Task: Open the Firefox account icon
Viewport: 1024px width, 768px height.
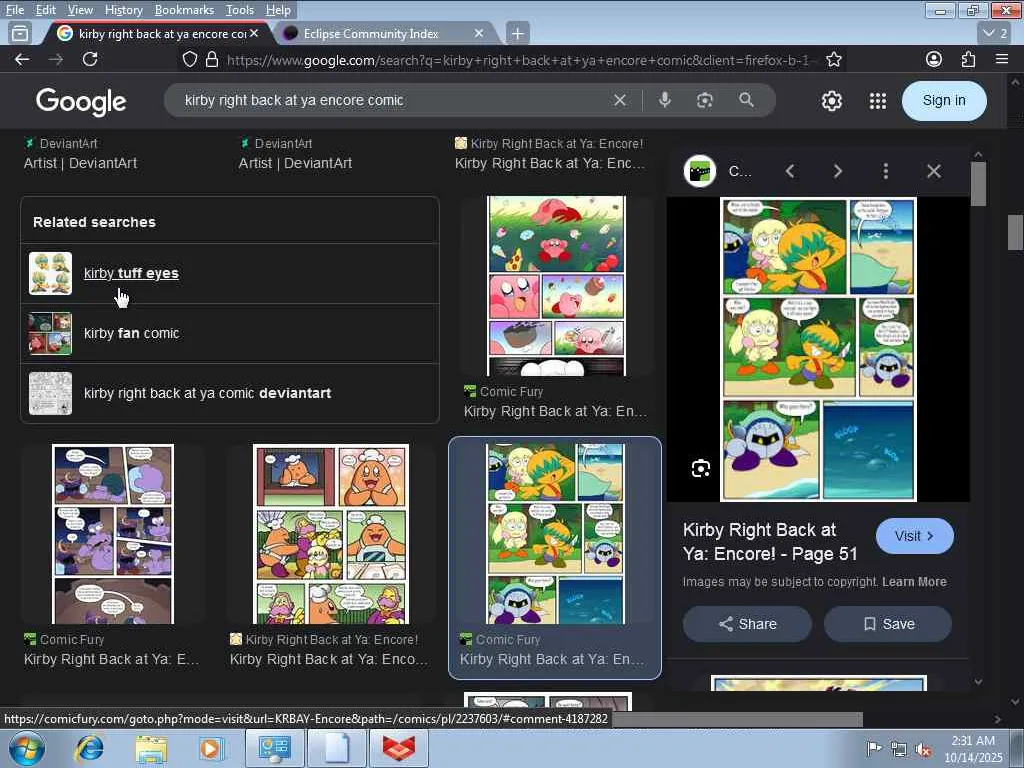Action: pos(934,59)
